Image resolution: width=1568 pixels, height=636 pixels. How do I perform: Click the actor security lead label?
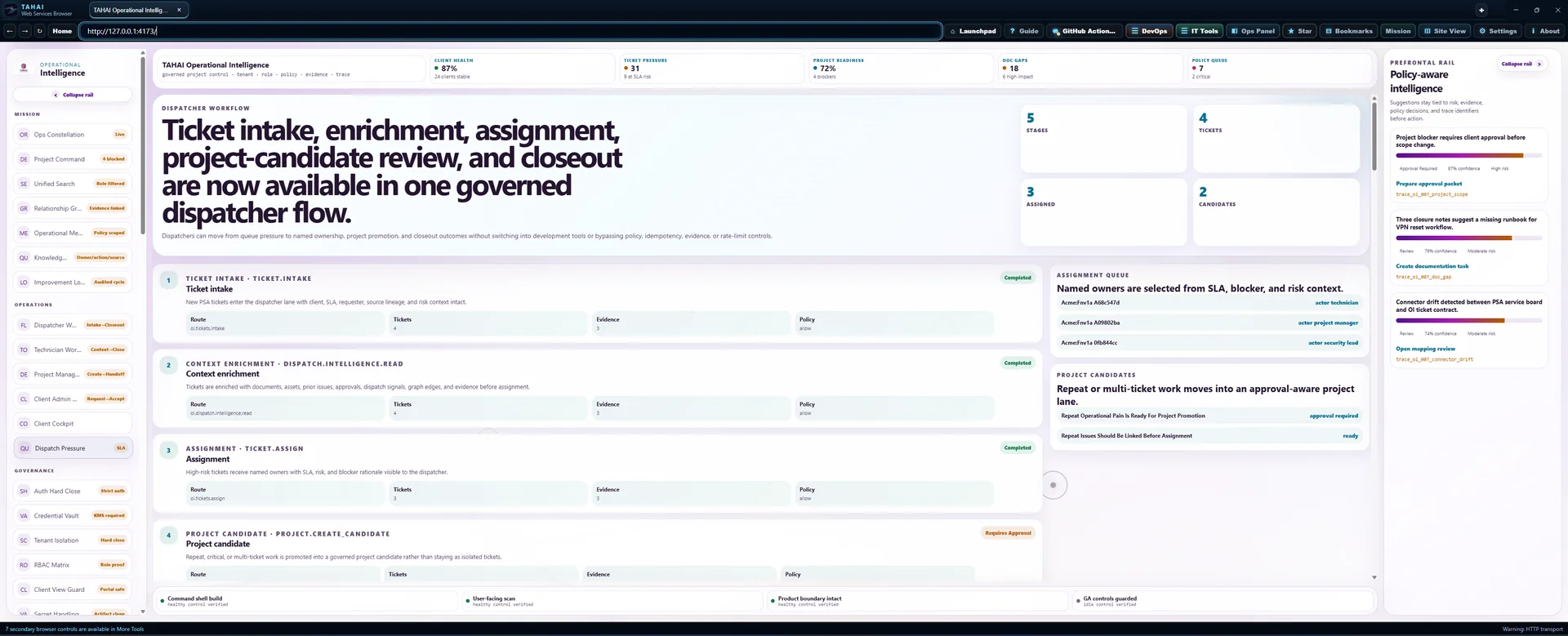(1333, 343)
